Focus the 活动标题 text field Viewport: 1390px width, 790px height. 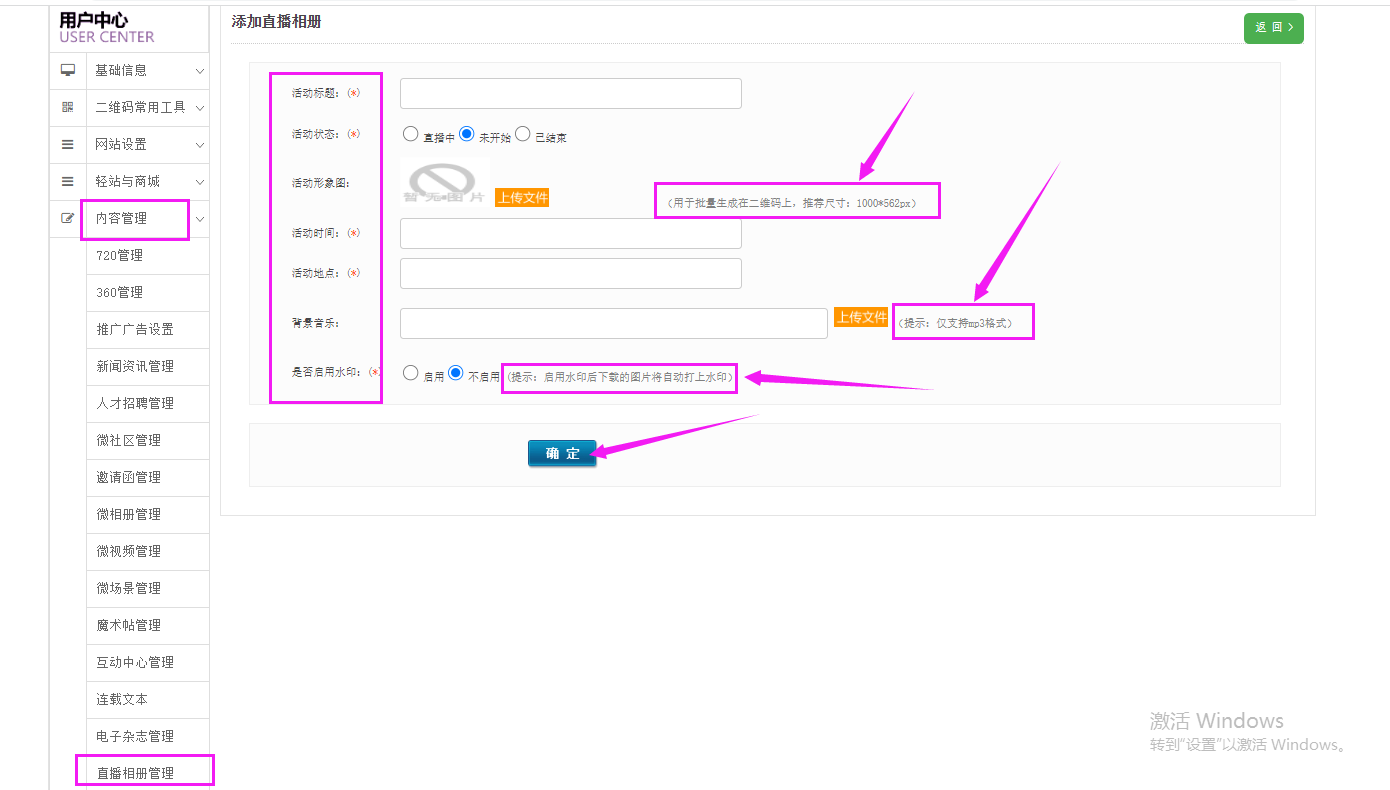click(570, 93)
